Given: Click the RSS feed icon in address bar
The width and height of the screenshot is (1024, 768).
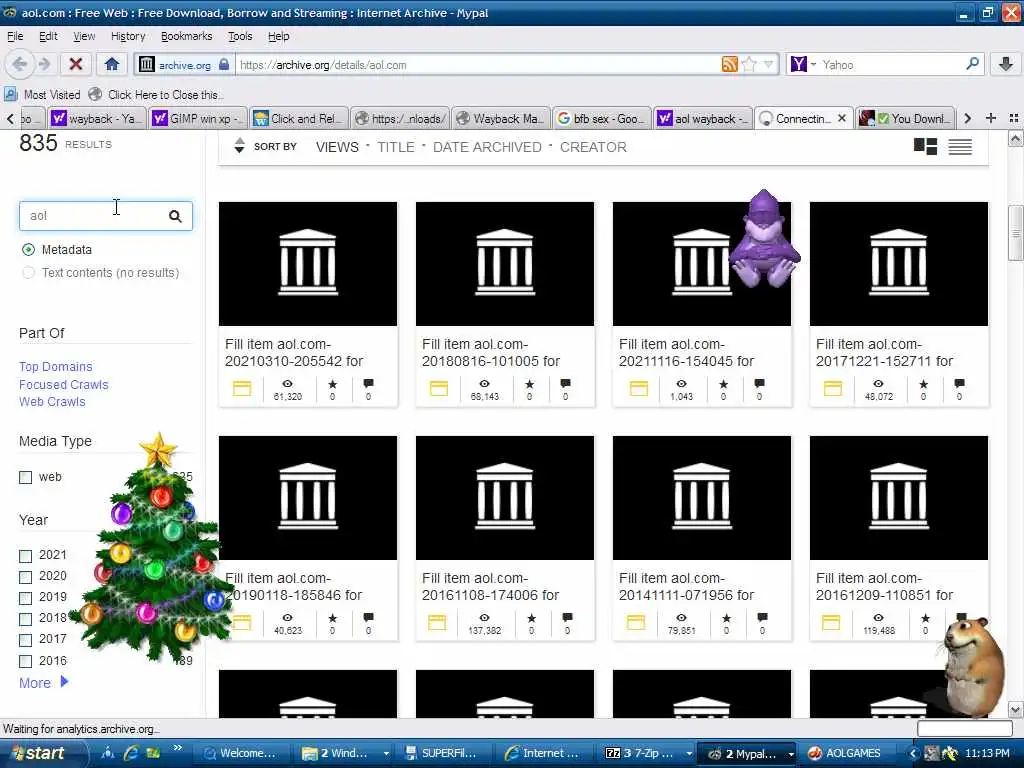Looking at the screenshot, I should tap(729, 64).
